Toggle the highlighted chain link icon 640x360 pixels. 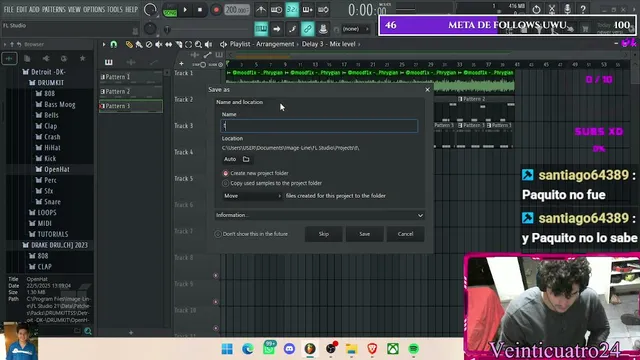[x=307, y=29]
